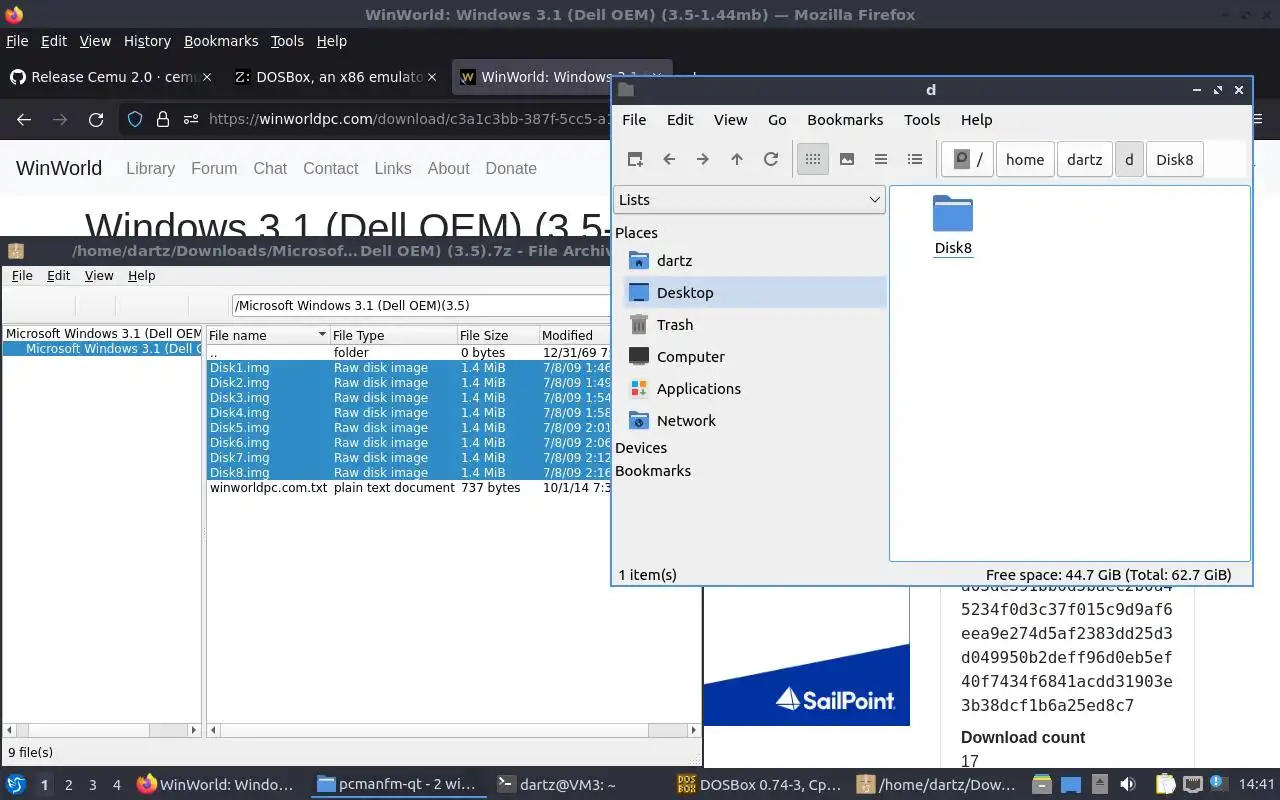Reload the file manager folder view

771,159
